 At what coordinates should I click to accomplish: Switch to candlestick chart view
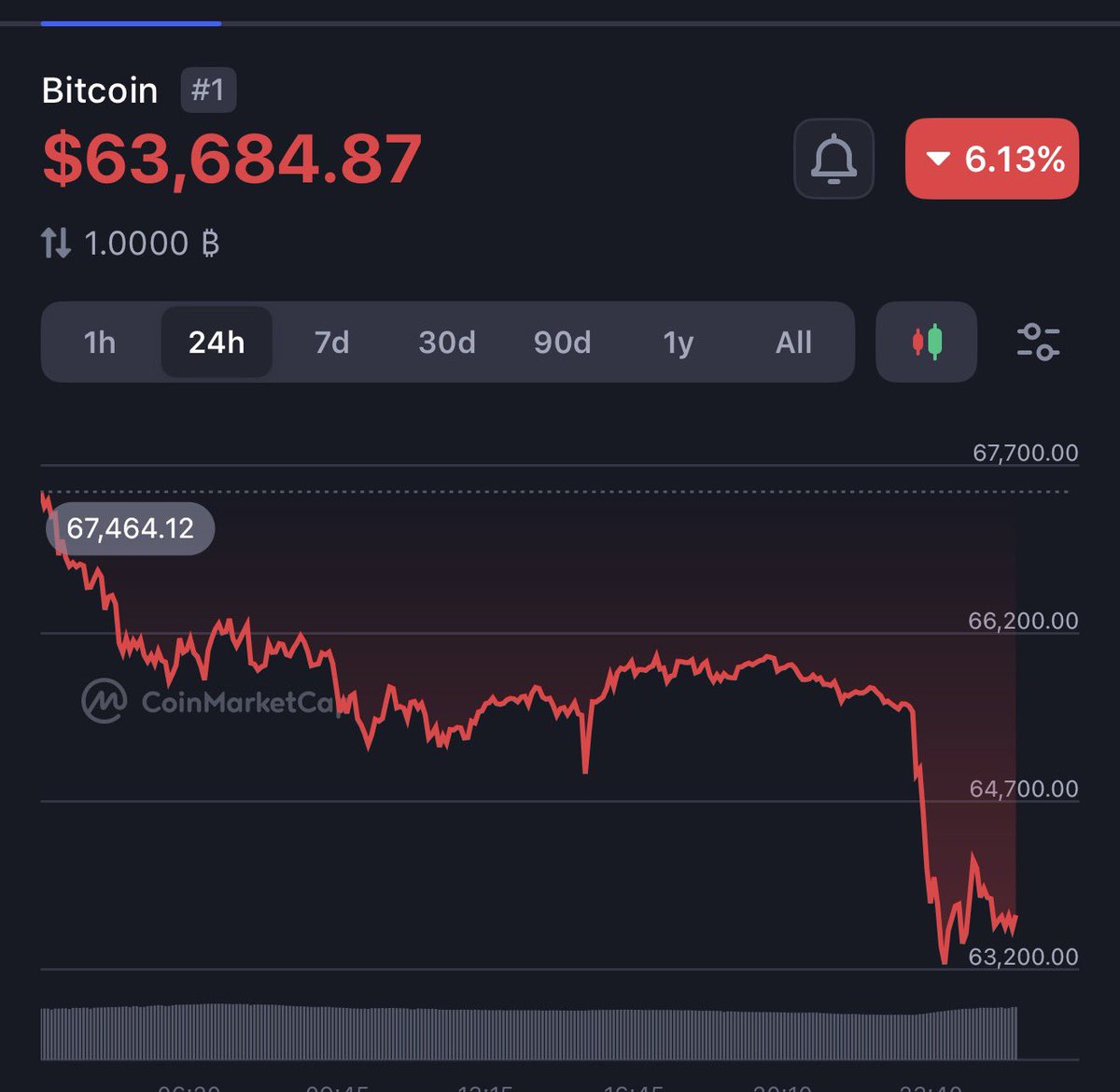point(926,343)
